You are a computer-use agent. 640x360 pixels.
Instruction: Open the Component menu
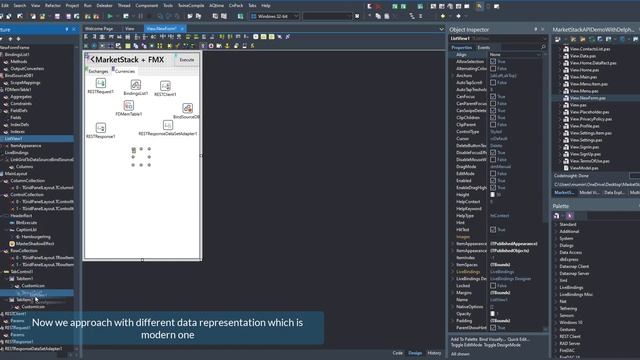coord(147,6)
